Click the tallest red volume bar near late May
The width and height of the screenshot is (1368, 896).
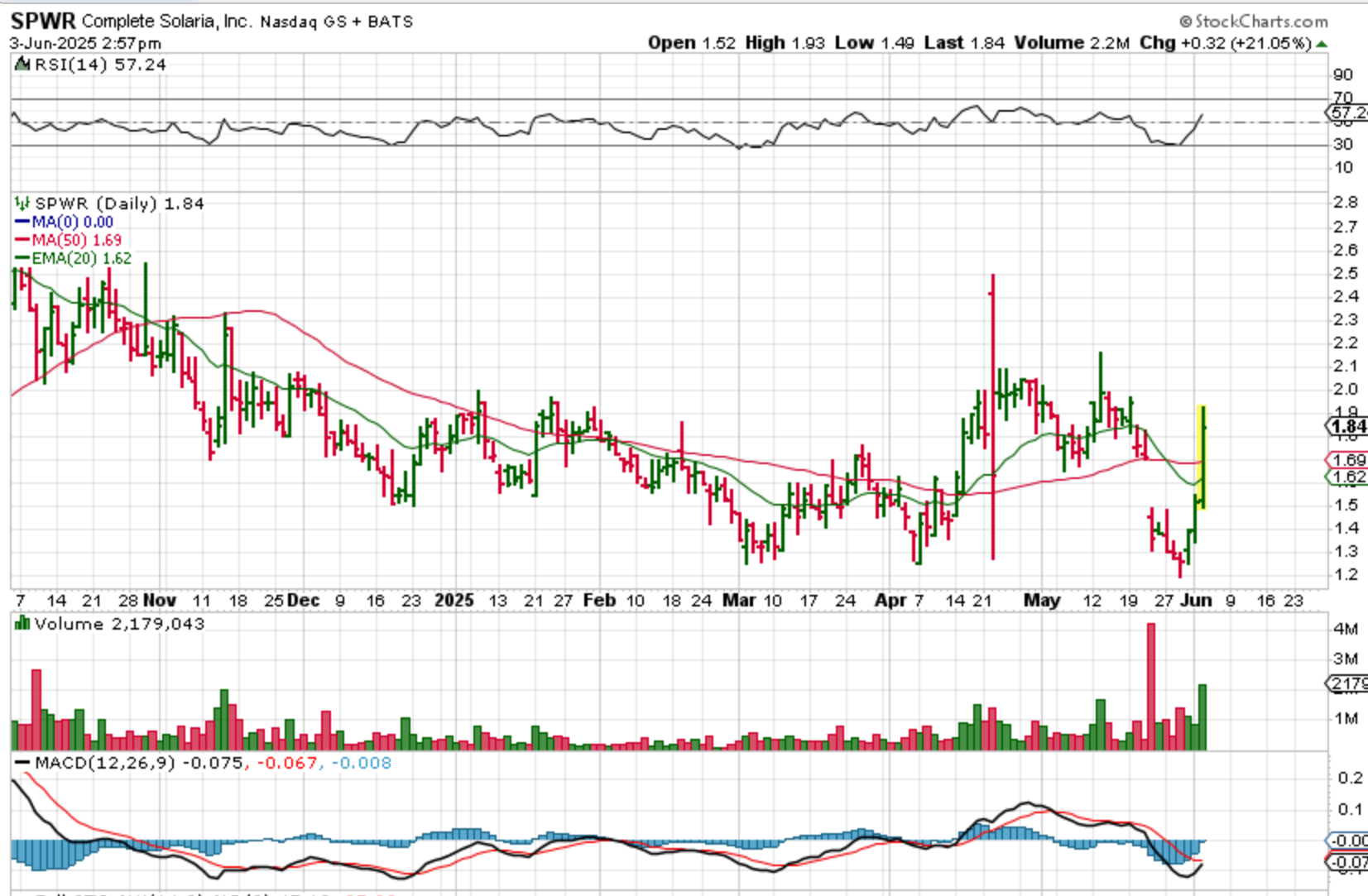click(x=1150, y=687)
